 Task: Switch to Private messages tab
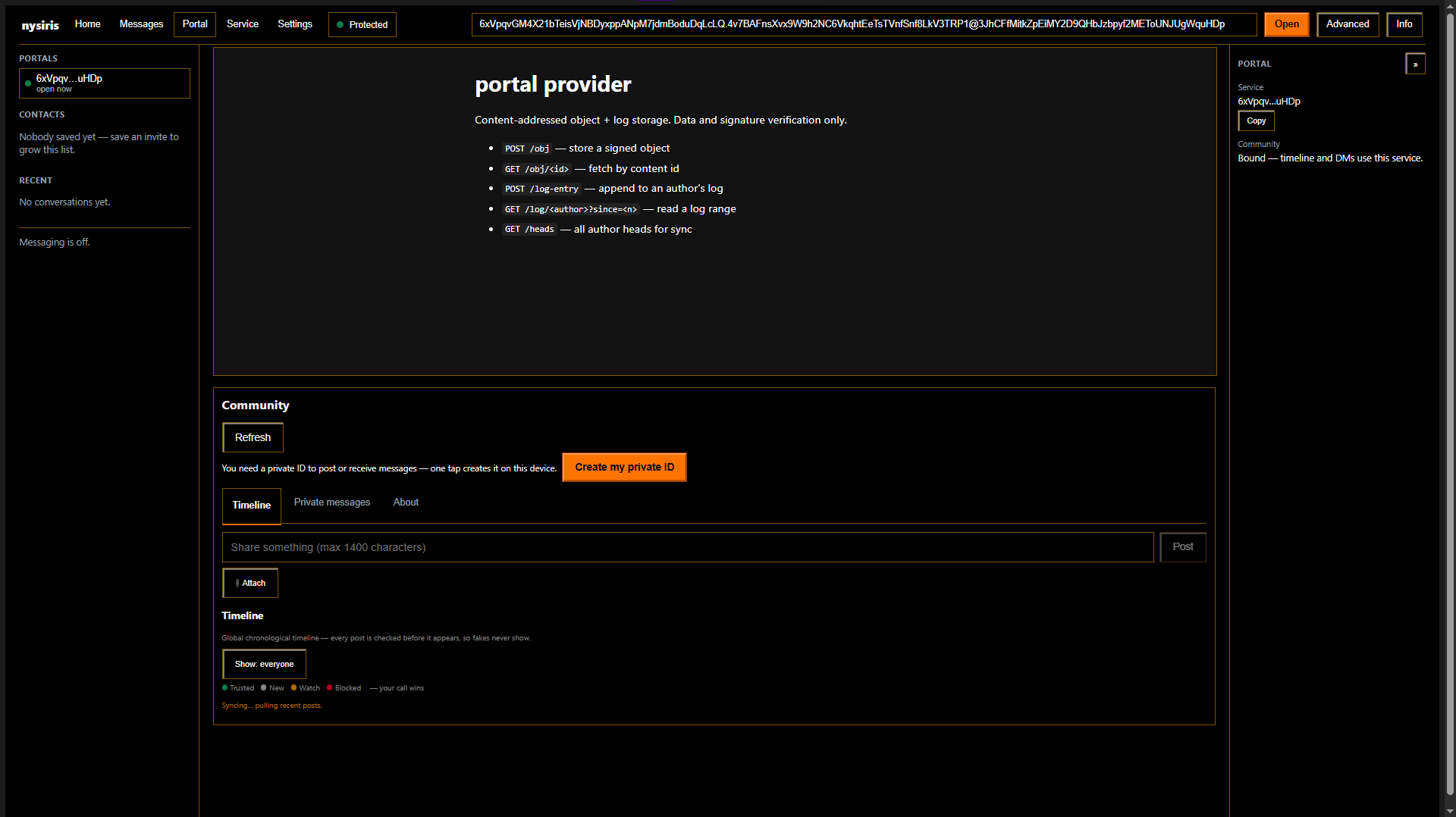pos(332,502)
